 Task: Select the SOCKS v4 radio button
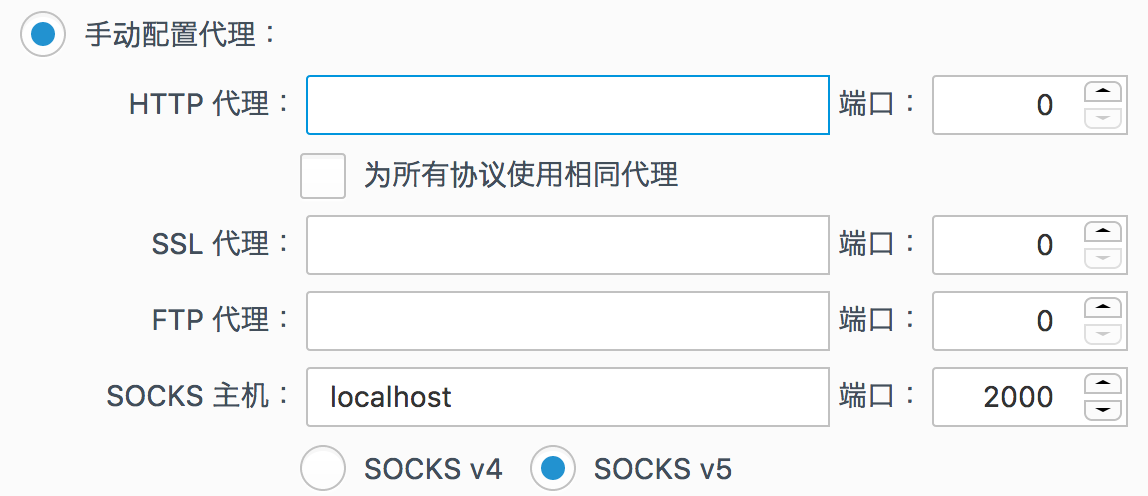tap(323, 468)
